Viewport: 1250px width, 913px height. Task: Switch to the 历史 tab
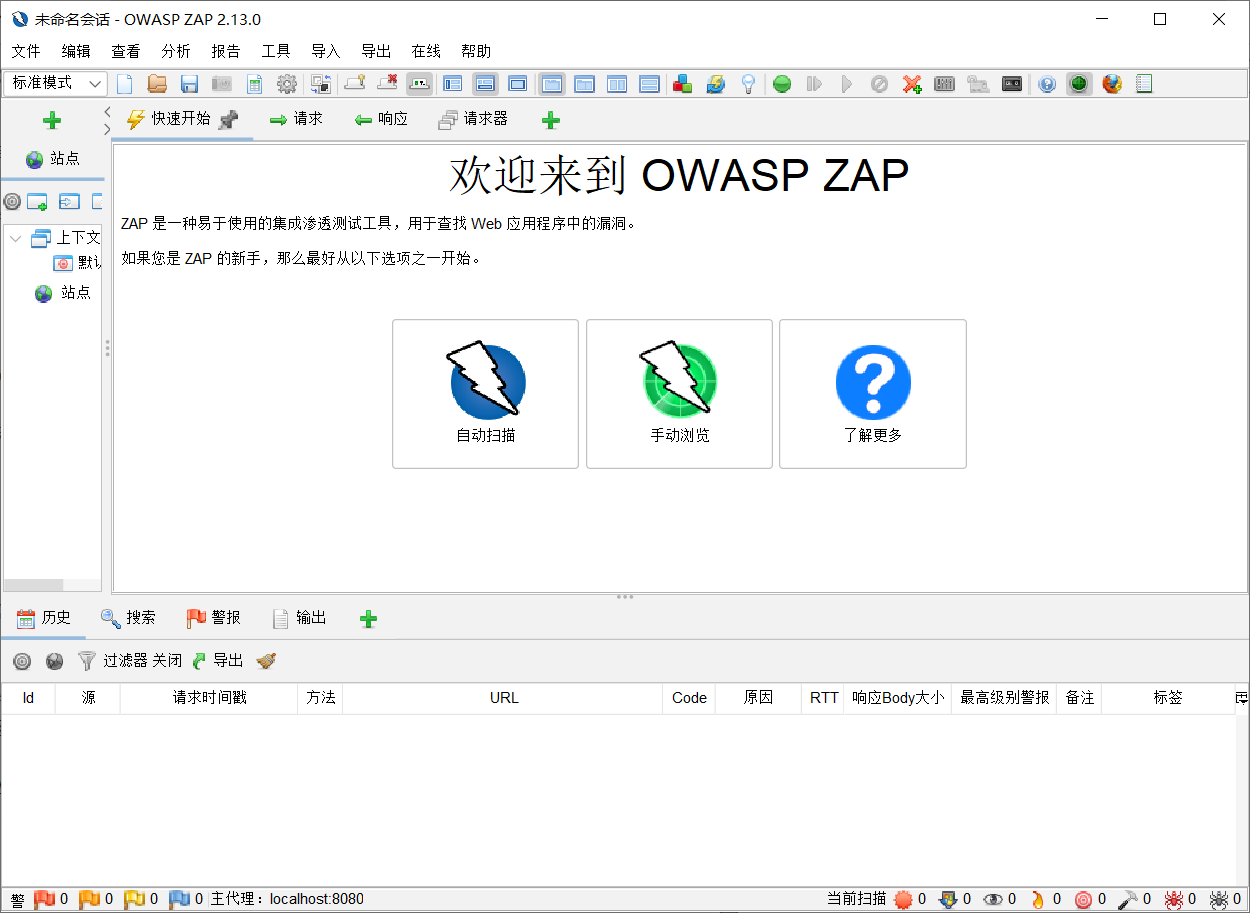(x=44, y=618)
